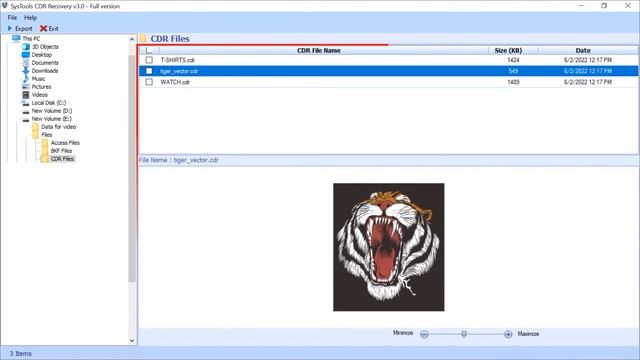Select the Downloads tree label
This screenshot has width=640, height=360.
[x=45, y=71]
